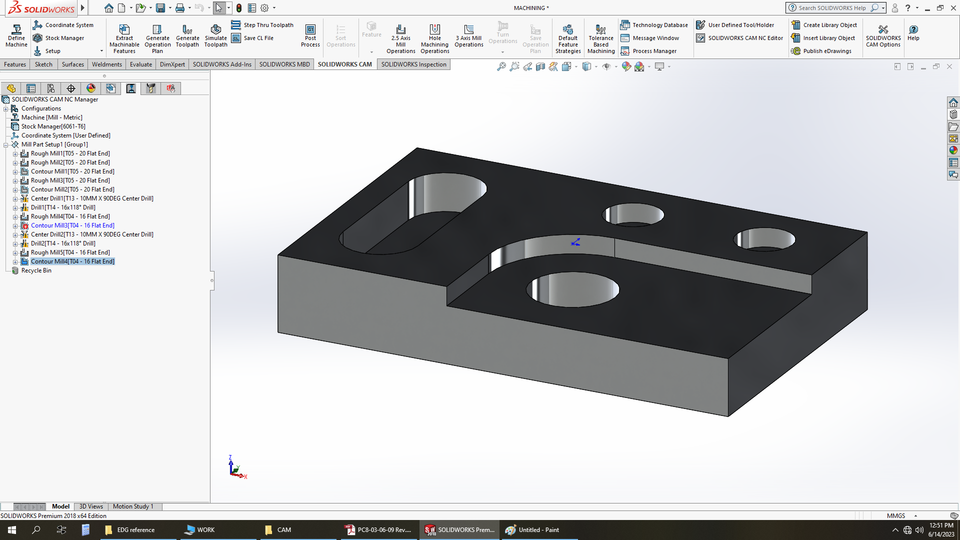Expand the Center Drill1 operation node
The image size is (960, 540).
coord(15,198)
